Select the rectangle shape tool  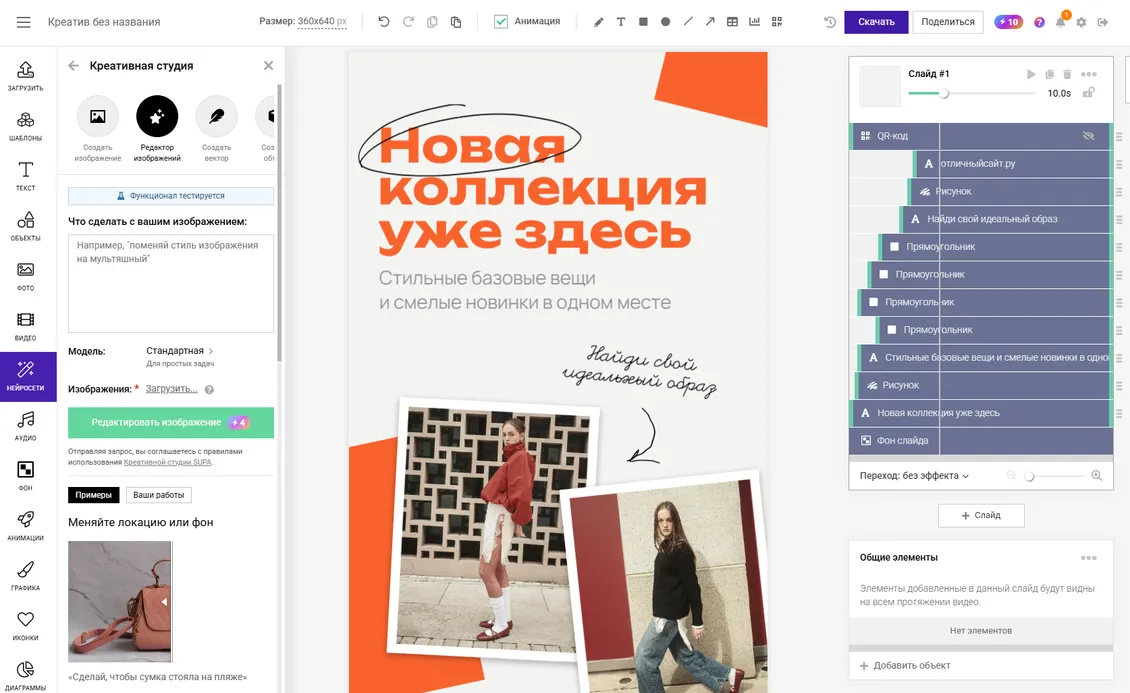[643, 22]
